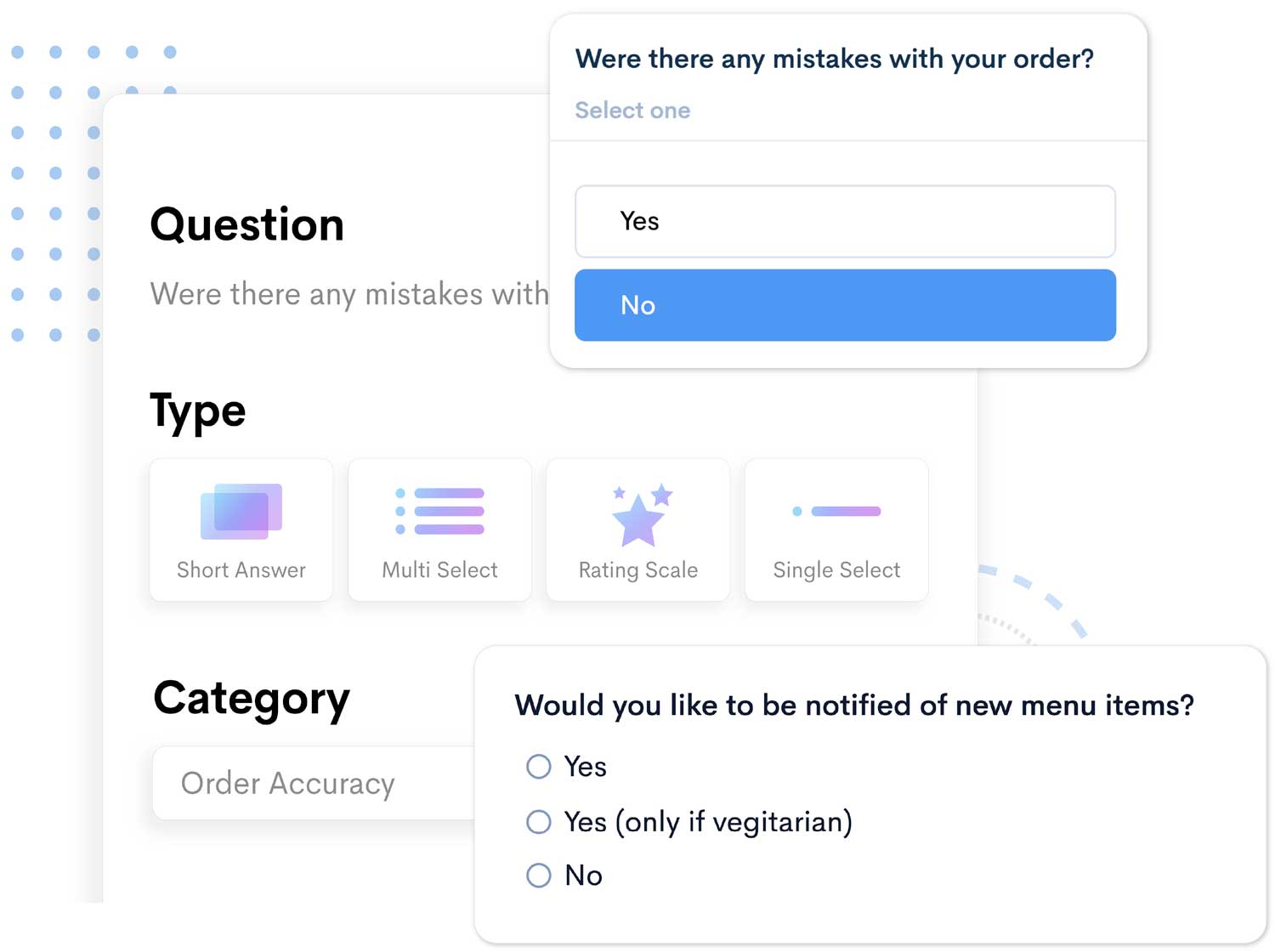Mark the No radio button

coord(539,875)
